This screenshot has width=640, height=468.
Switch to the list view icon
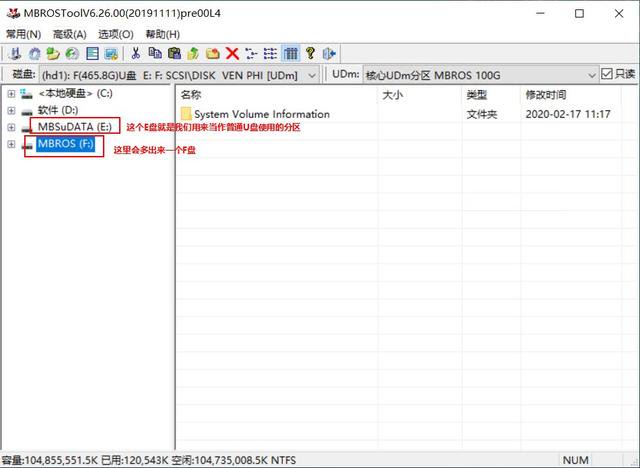point(271,53)
